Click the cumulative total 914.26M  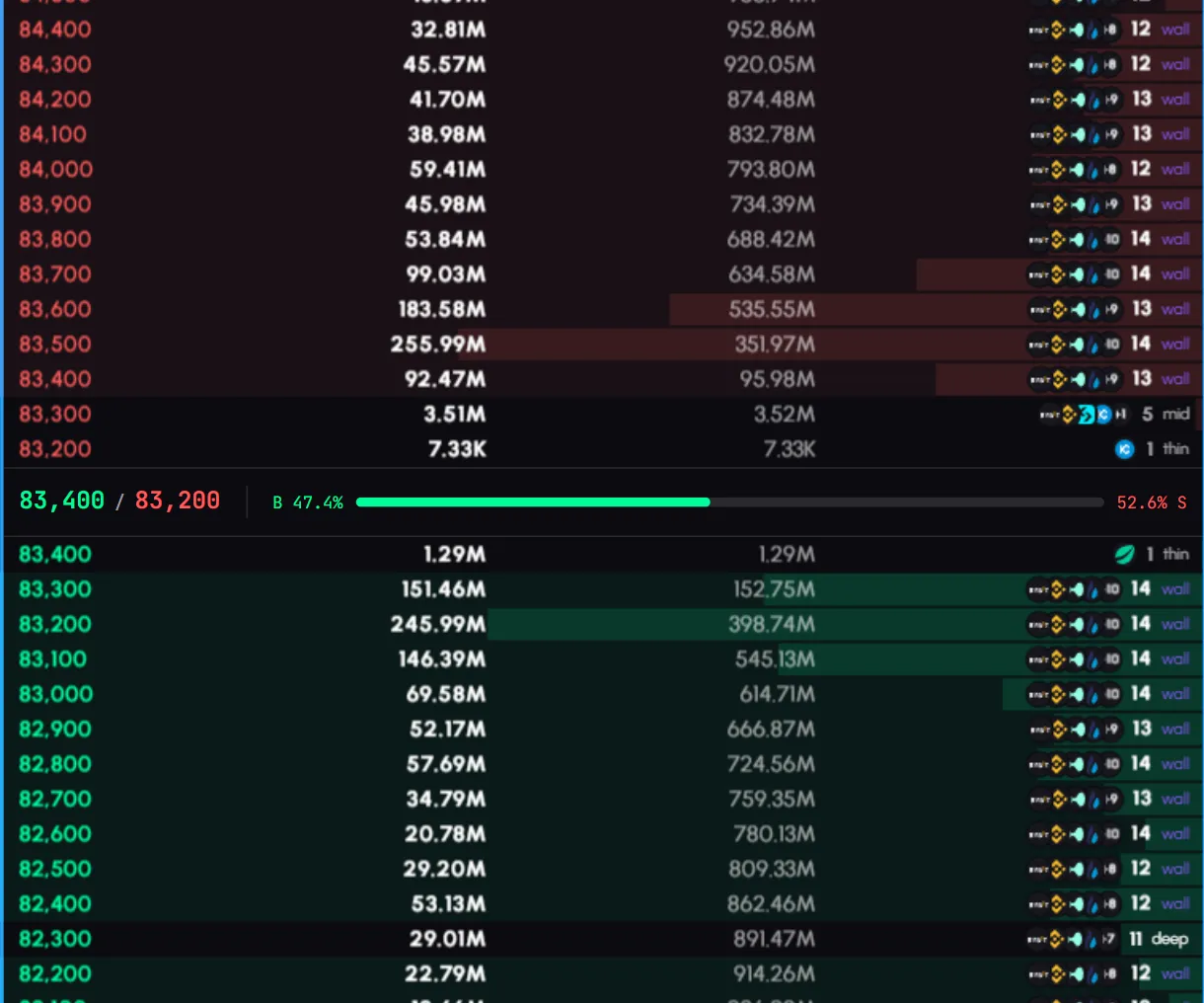(774, 974)
